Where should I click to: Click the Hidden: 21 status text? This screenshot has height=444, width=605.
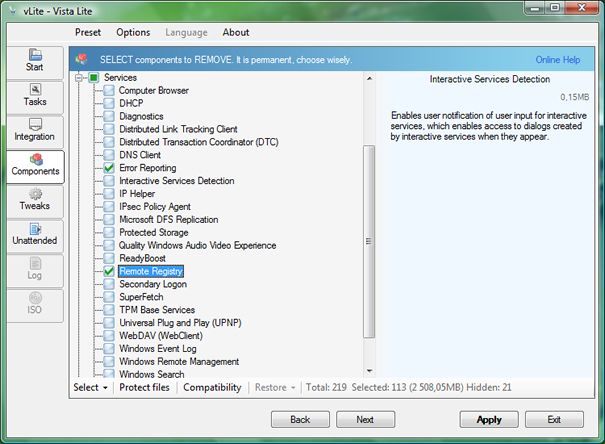[489, 387]
